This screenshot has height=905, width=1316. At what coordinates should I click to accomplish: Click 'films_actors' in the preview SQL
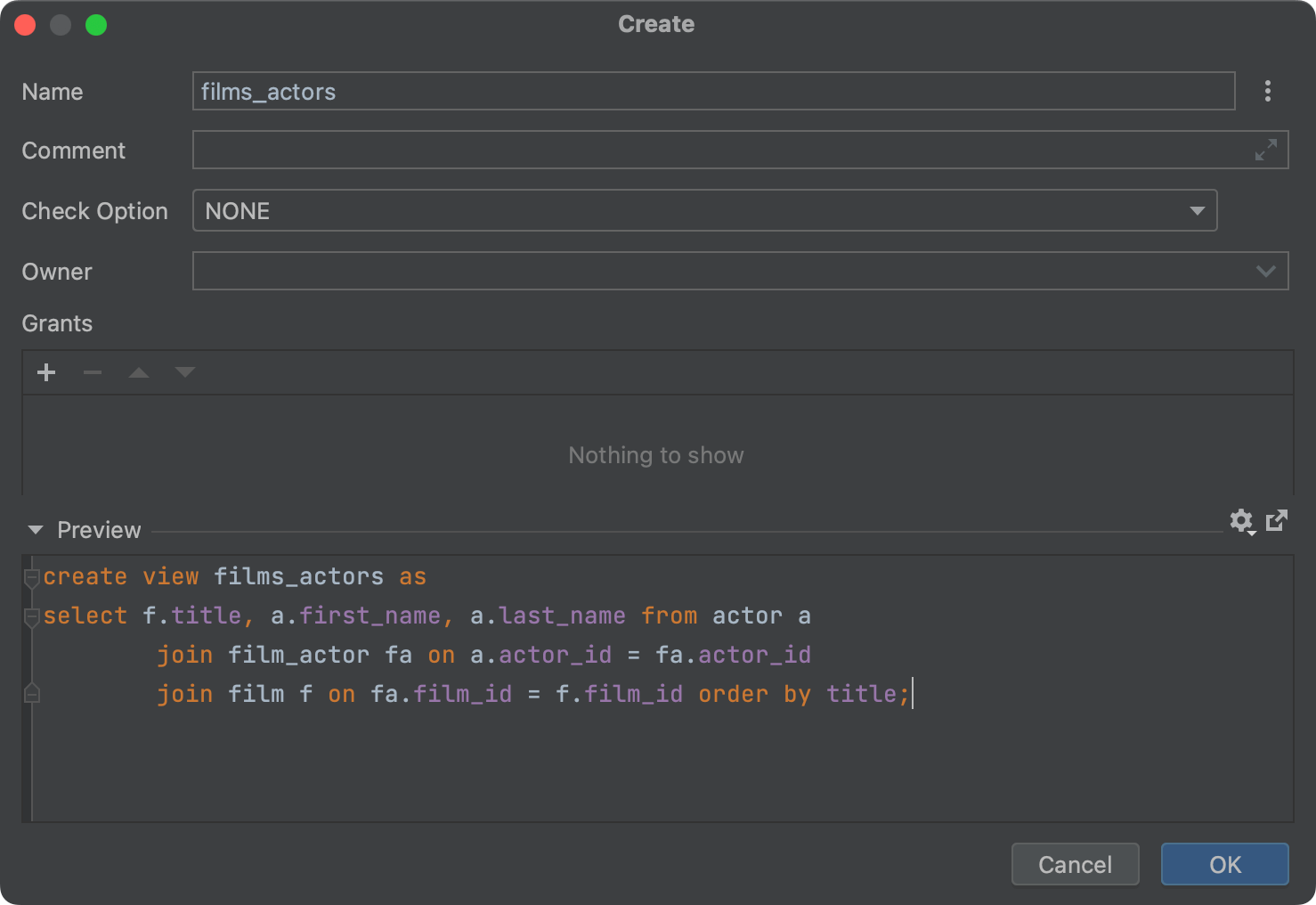pos(299,576)
